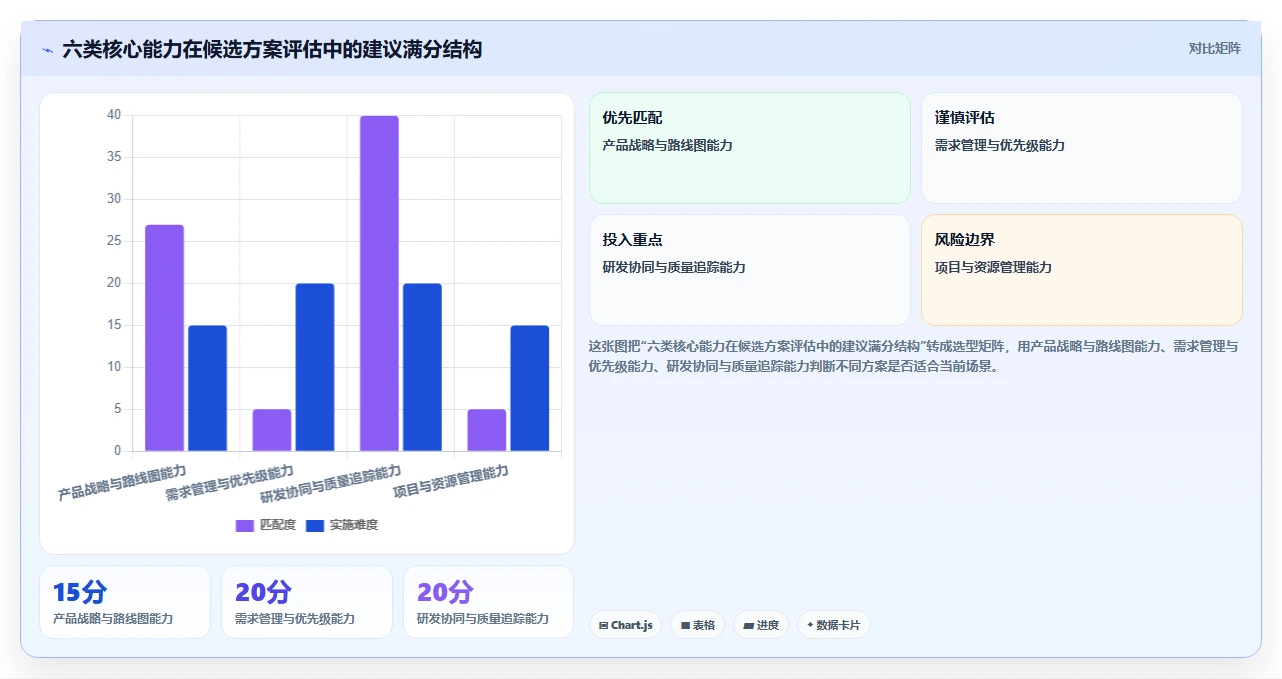Click 需求管理与优先级能力 text in 谨慎评估 card

tap(1000, 146)
